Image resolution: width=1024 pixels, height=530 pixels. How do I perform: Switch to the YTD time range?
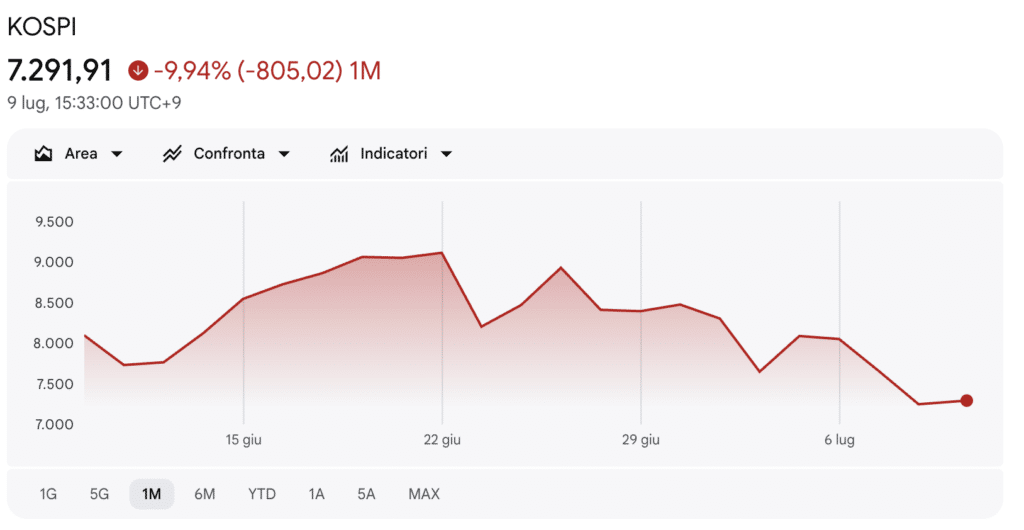262,494
